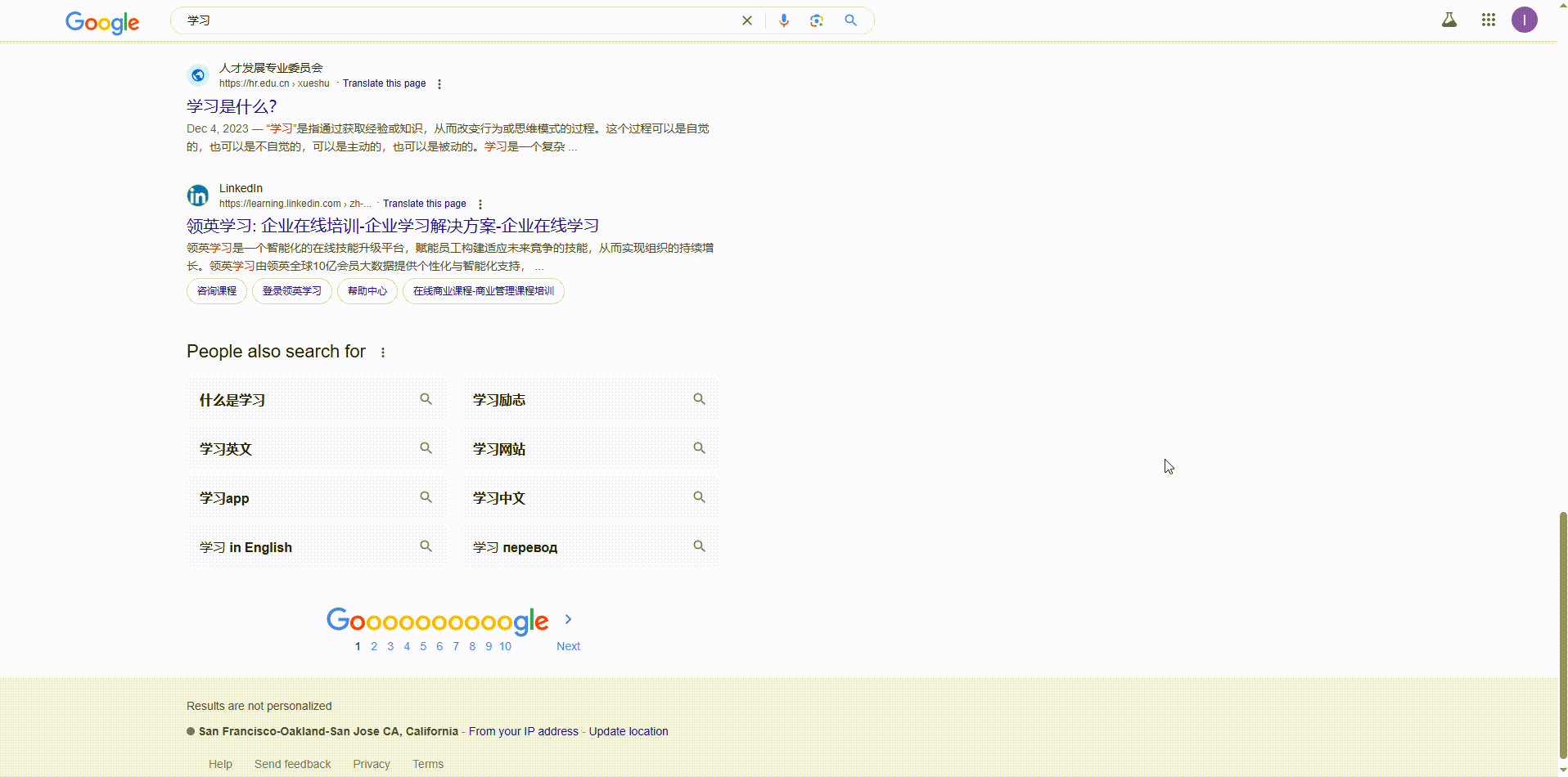Click into the search input field
The image size is (1568, 777).
pos(458,20)
